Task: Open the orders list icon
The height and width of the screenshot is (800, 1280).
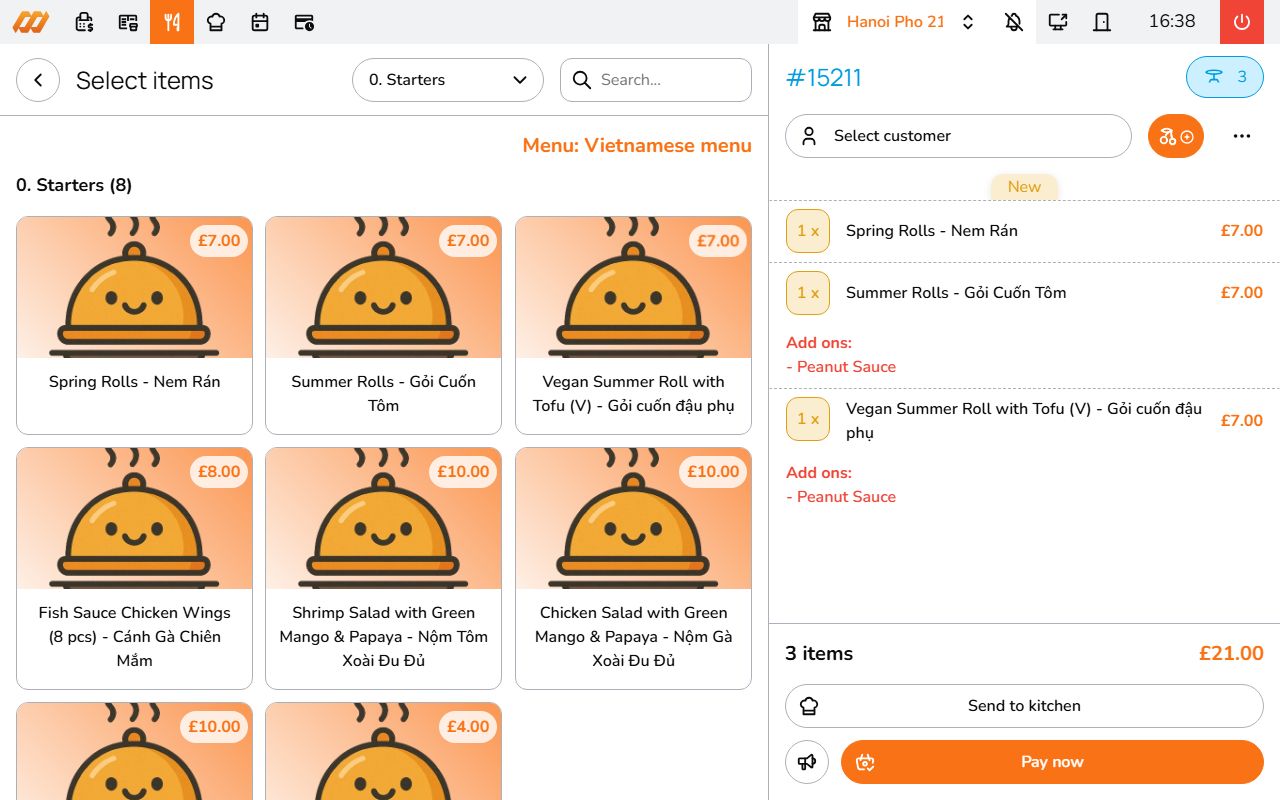Action: pyautogui.click(x=128, y=22)
